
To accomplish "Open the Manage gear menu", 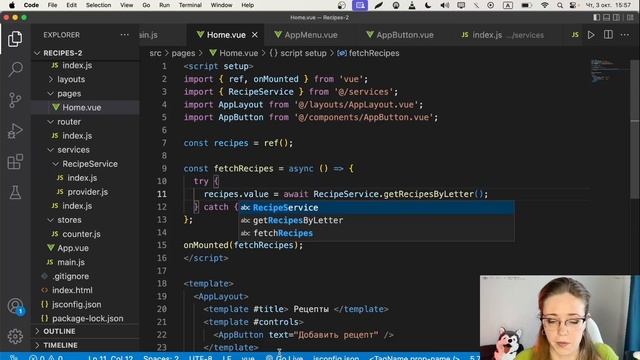I will pos(15,336).
